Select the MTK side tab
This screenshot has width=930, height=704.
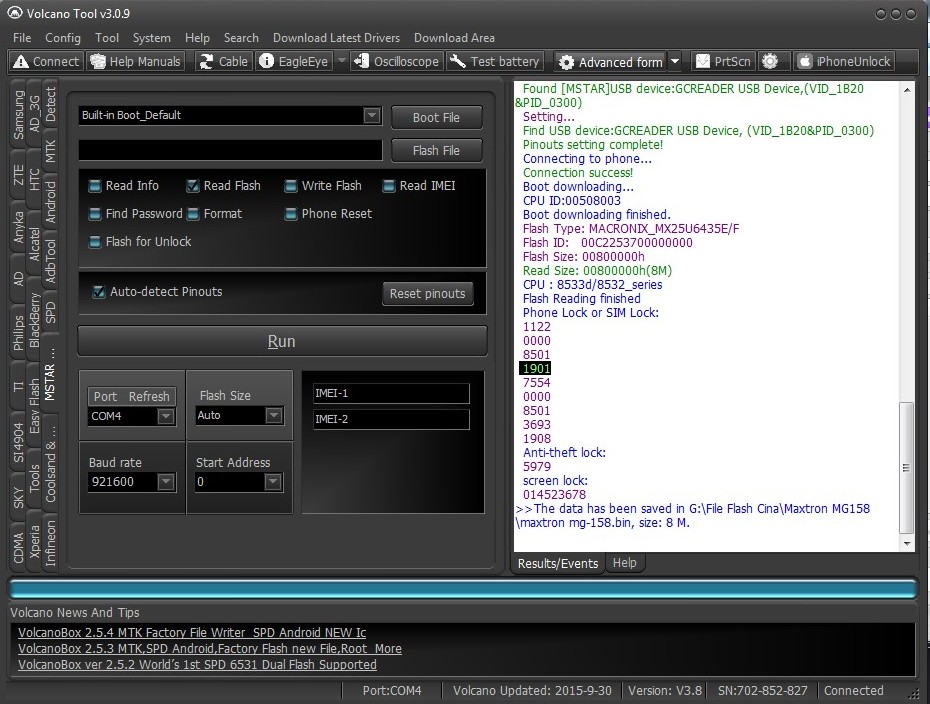click(50, 151)
